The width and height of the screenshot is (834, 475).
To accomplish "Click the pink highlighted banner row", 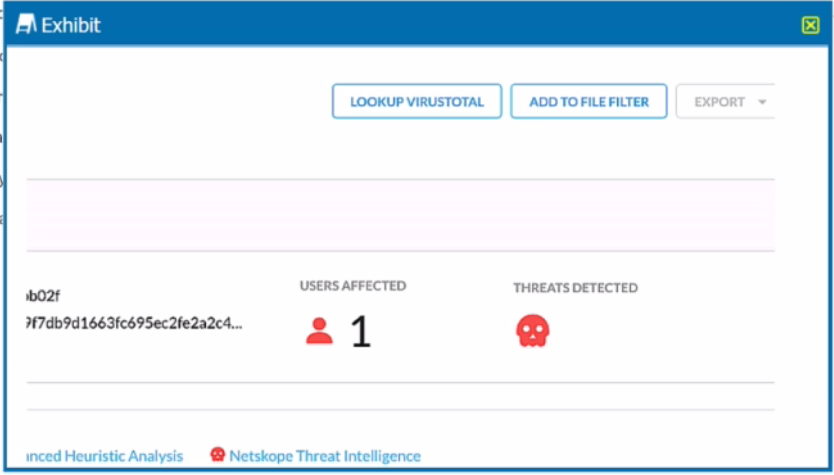I will (x=400, y=215).
